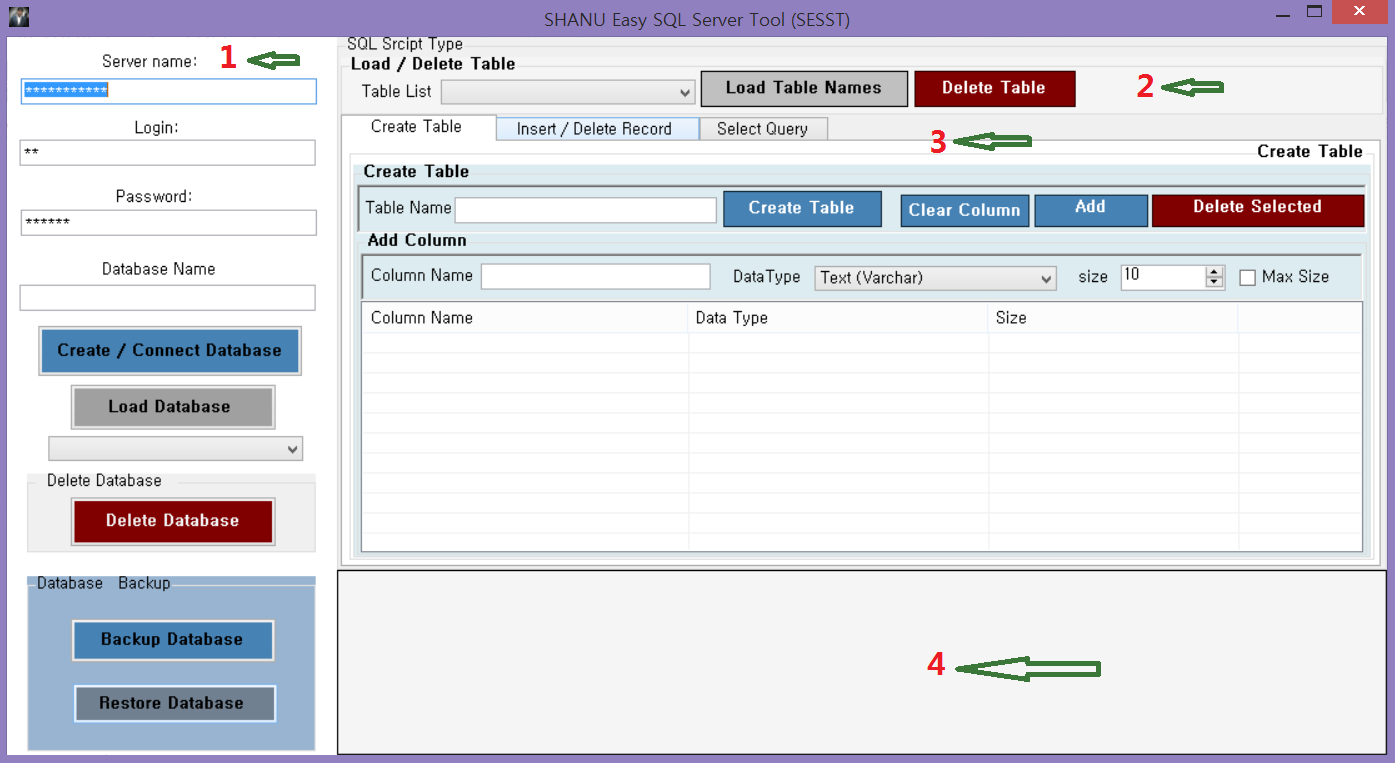Click the red Delete Database button
Image resolution: width=1395 pixels, height=763 pixels.
pos(173,521)
